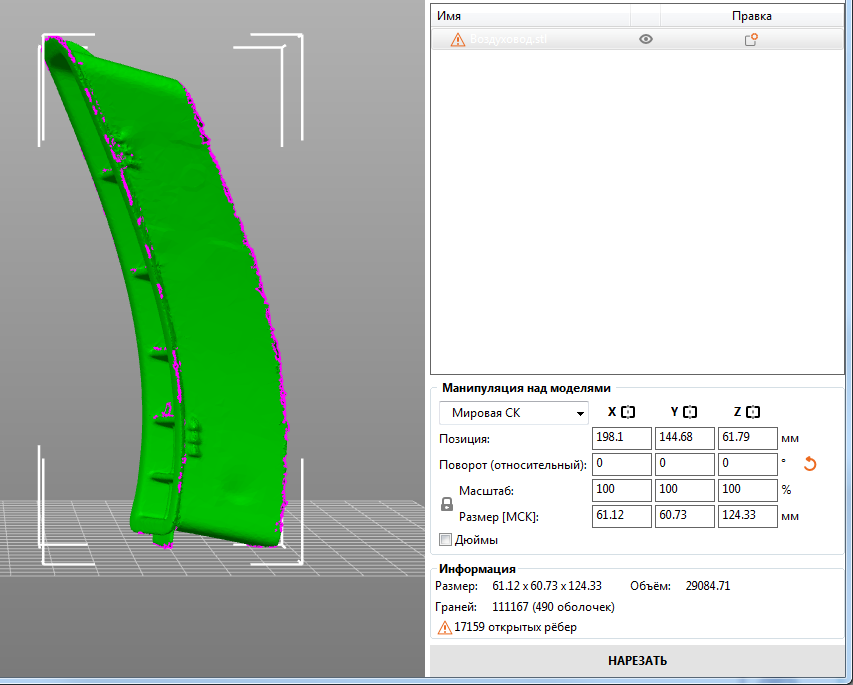853x685 pixels.
Task: Open the Мировая СК coordinate system dropdown
Action: coord(514,413)
